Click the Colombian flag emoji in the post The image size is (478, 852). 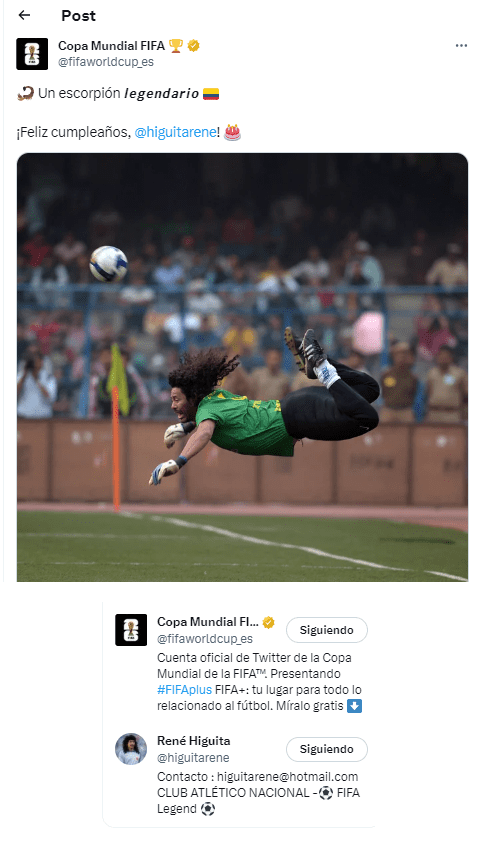coord(211,94)
